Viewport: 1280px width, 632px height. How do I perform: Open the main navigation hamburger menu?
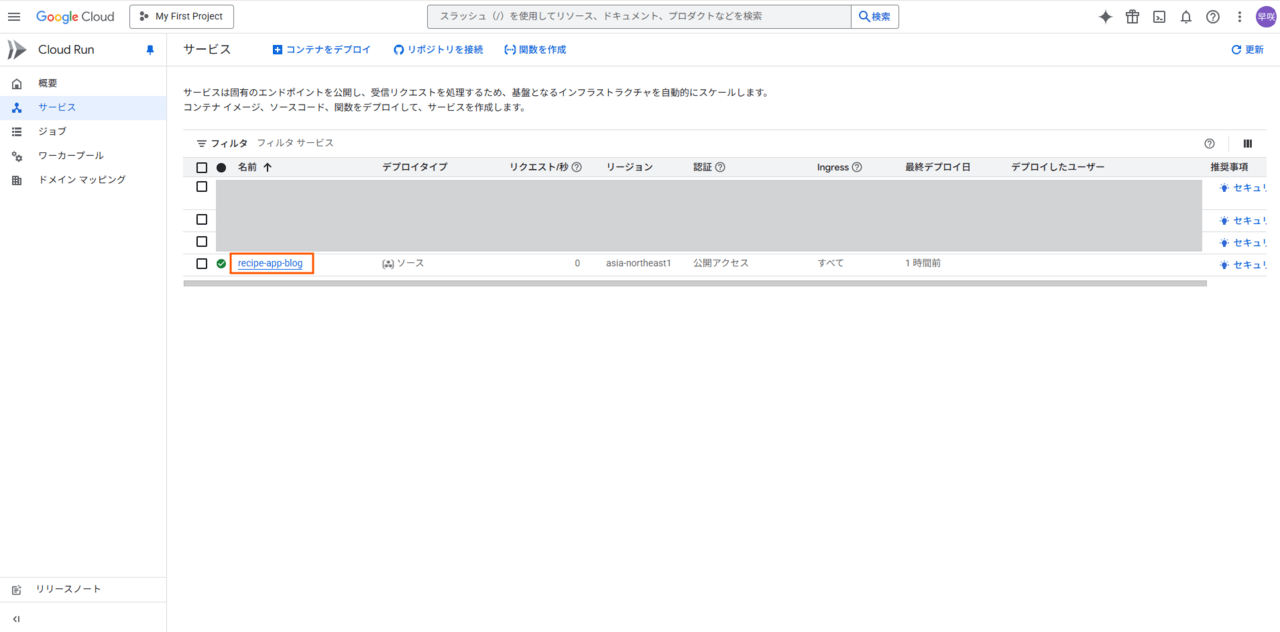[x=14, y=17]
